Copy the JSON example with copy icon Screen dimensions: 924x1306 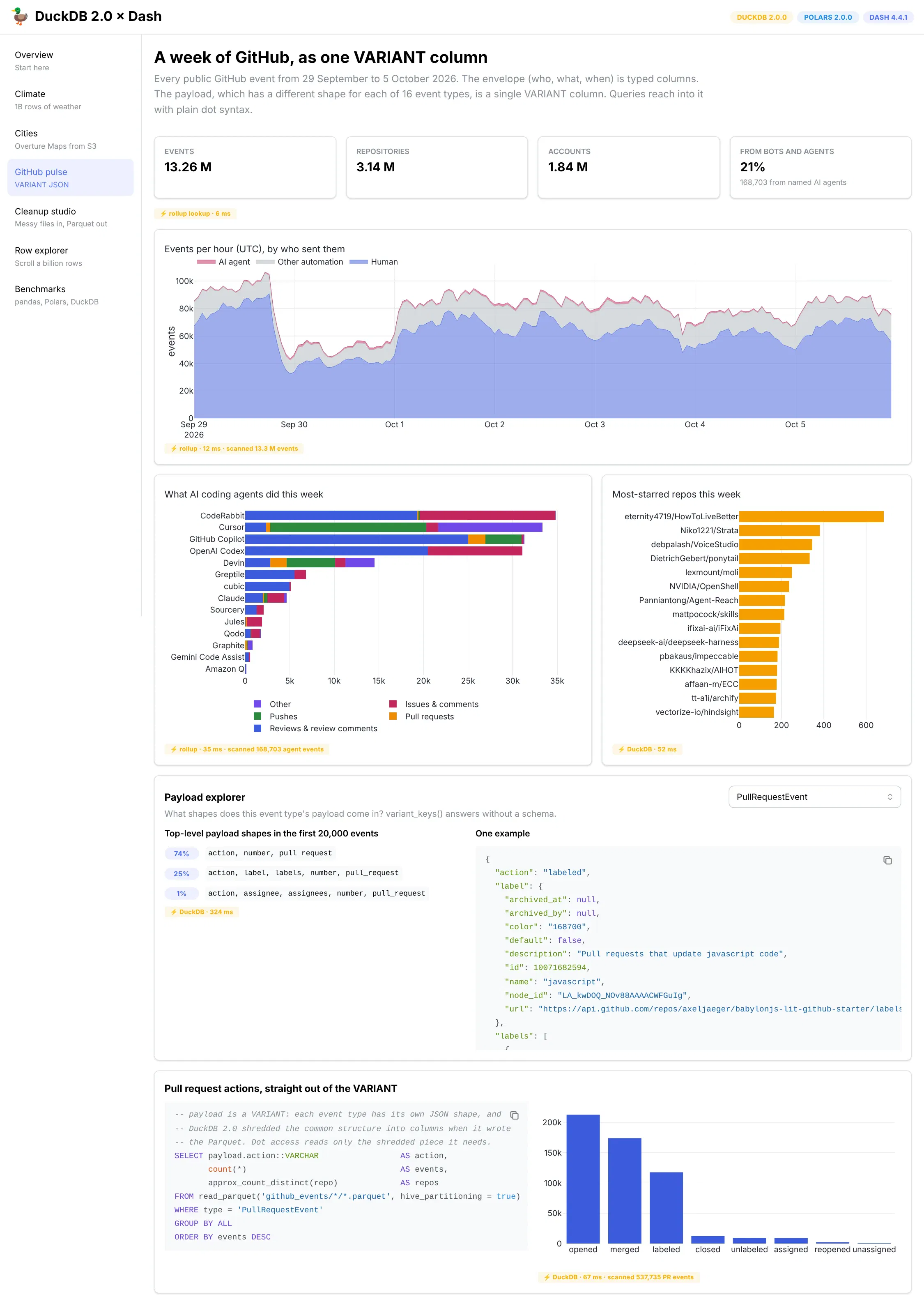887,860
